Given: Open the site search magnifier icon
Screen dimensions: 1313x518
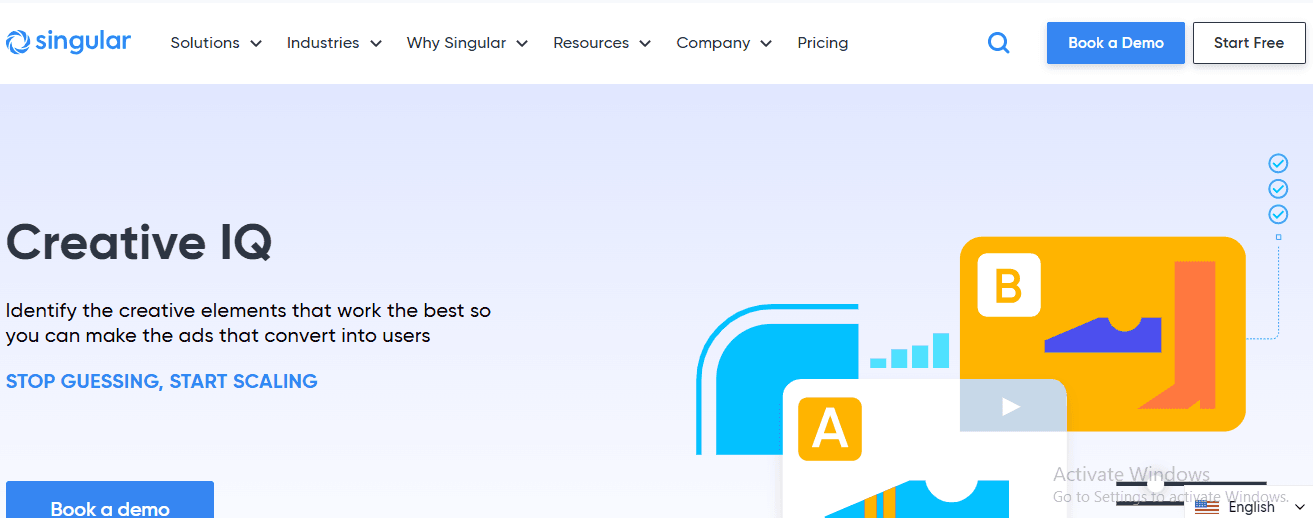Looking at the screenshot, I should 998,43.
